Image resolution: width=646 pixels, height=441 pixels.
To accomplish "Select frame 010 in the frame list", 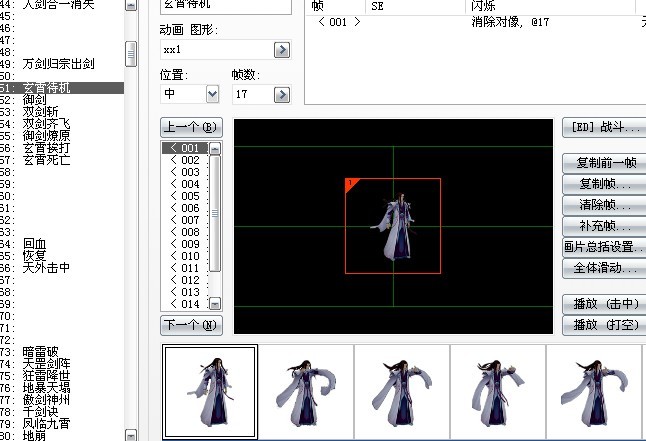I will (x=185, y=256).
